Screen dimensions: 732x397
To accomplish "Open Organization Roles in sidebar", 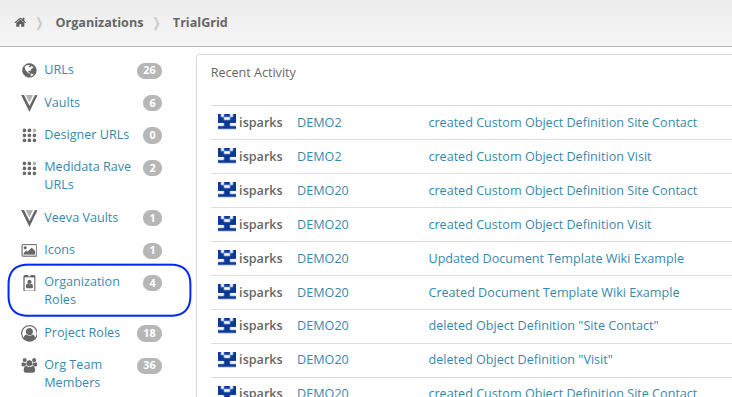I will 82,291.
